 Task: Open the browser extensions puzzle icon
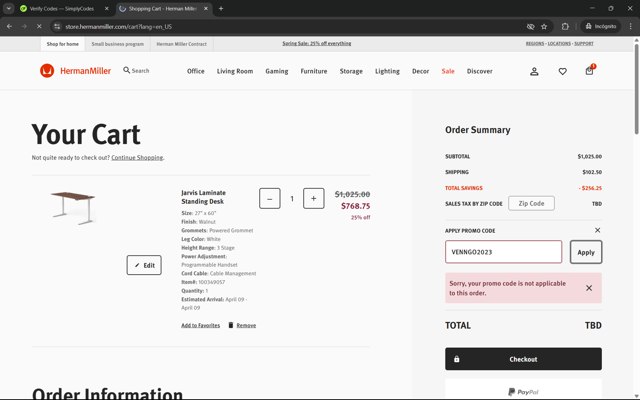pos(565,27)
